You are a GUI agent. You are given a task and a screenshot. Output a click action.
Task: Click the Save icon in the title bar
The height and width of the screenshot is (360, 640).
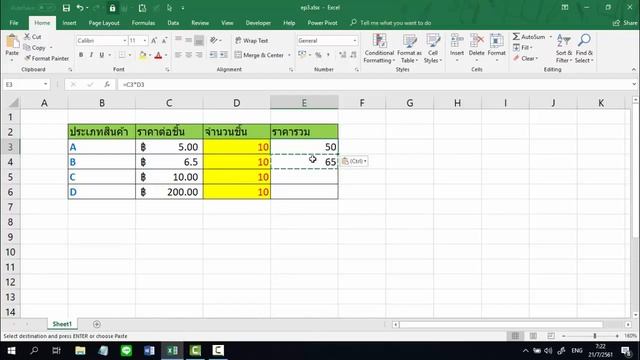(66, 8)
